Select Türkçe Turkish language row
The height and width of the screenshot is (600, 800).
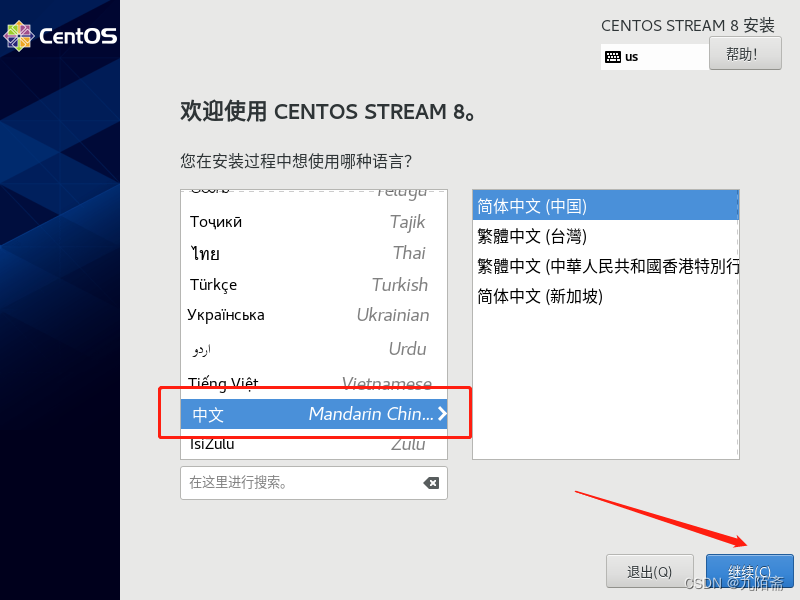point(314,284)
